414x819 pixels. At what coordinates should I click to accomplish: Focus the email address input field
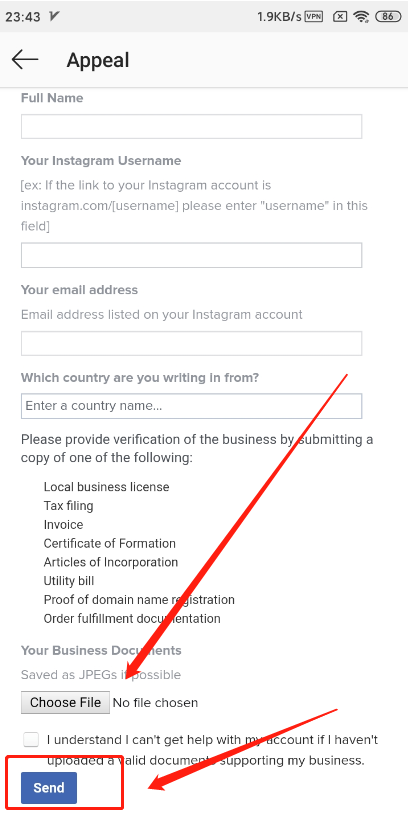192,343
